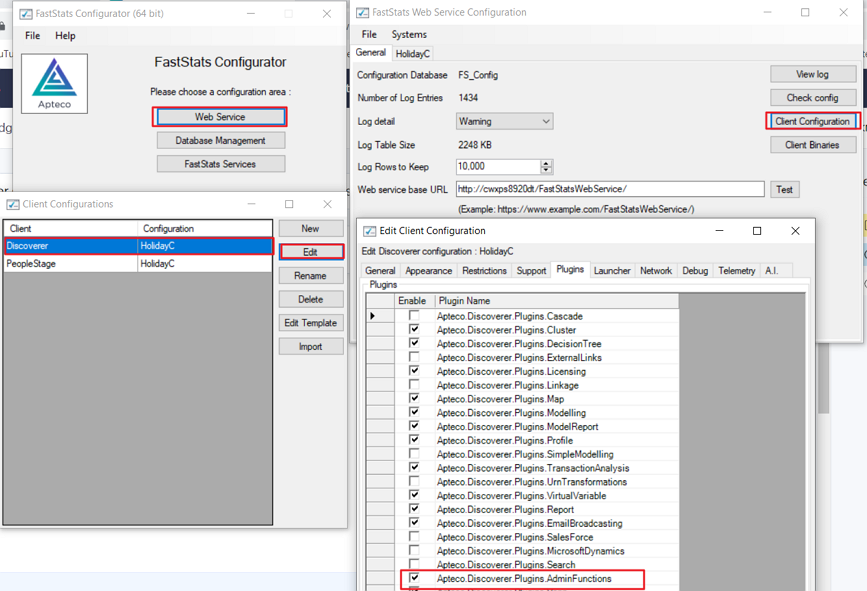Test the web service base URL
The width and height of the screenshot is (867, 591).
tap(784, 190)
